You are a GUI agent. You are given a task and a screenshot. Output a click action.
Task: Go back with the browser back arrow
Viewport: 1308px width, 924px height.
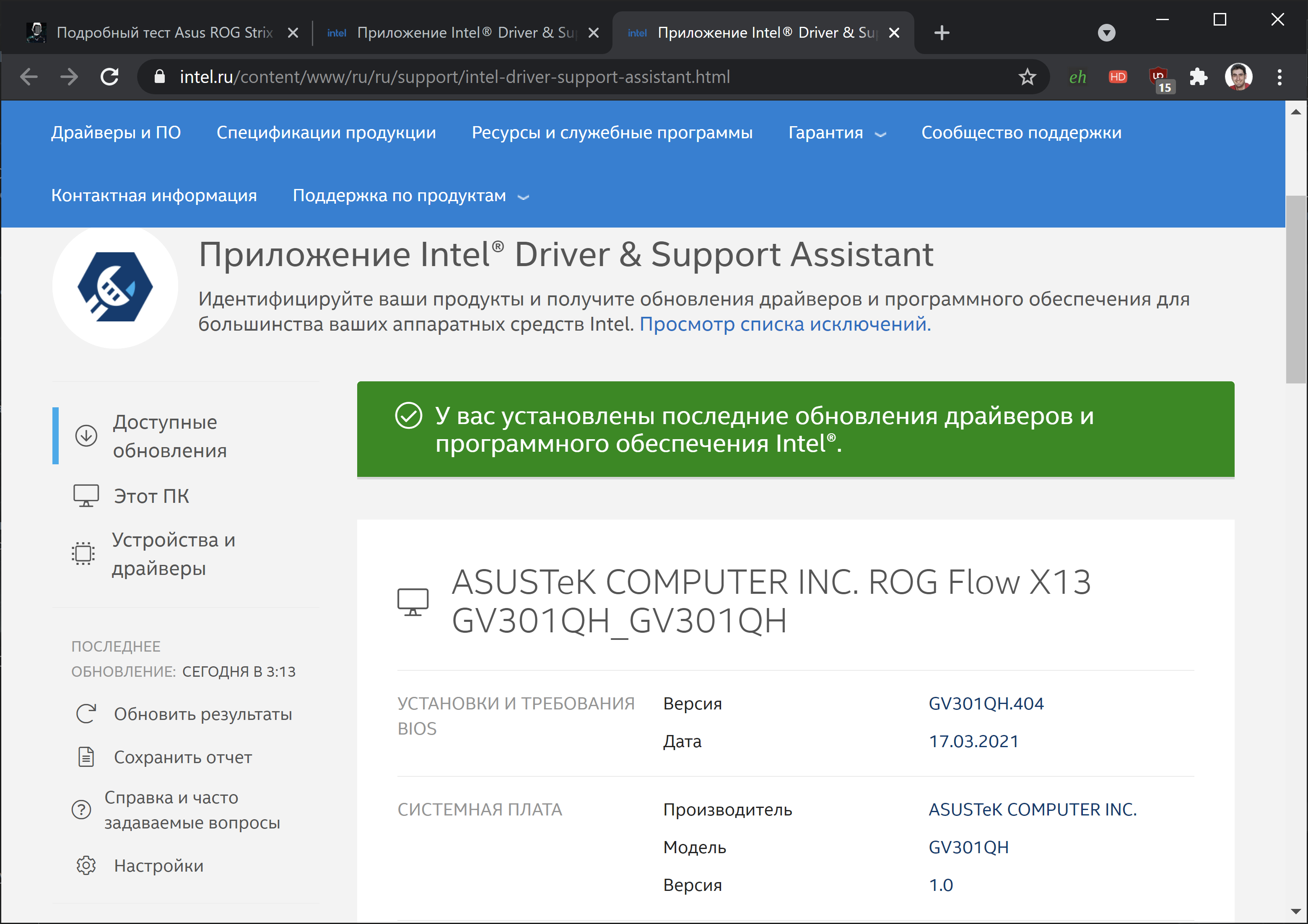(29, 77)
